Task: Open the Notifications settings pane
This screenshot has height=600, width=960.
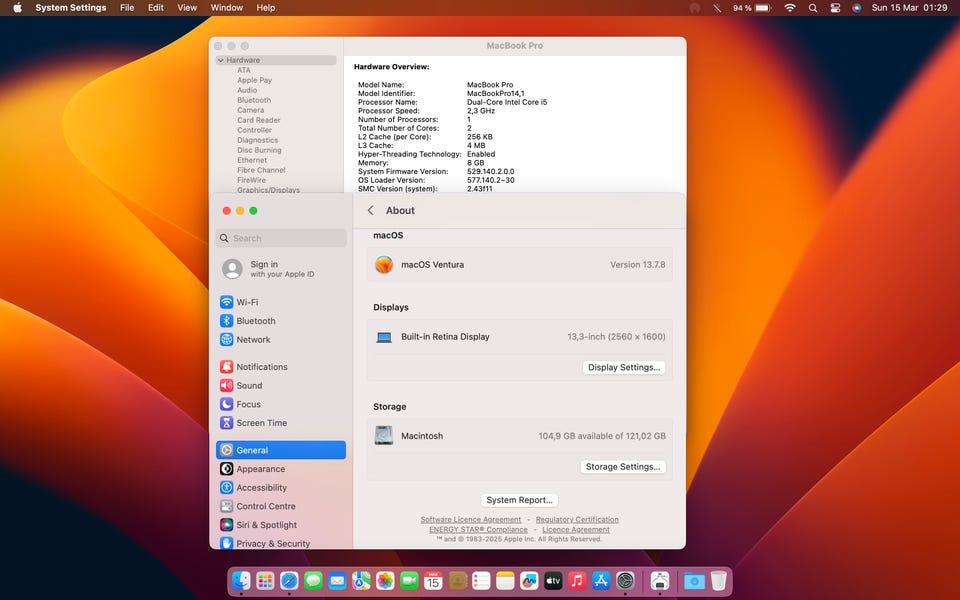Action: (x=261, y=367)
